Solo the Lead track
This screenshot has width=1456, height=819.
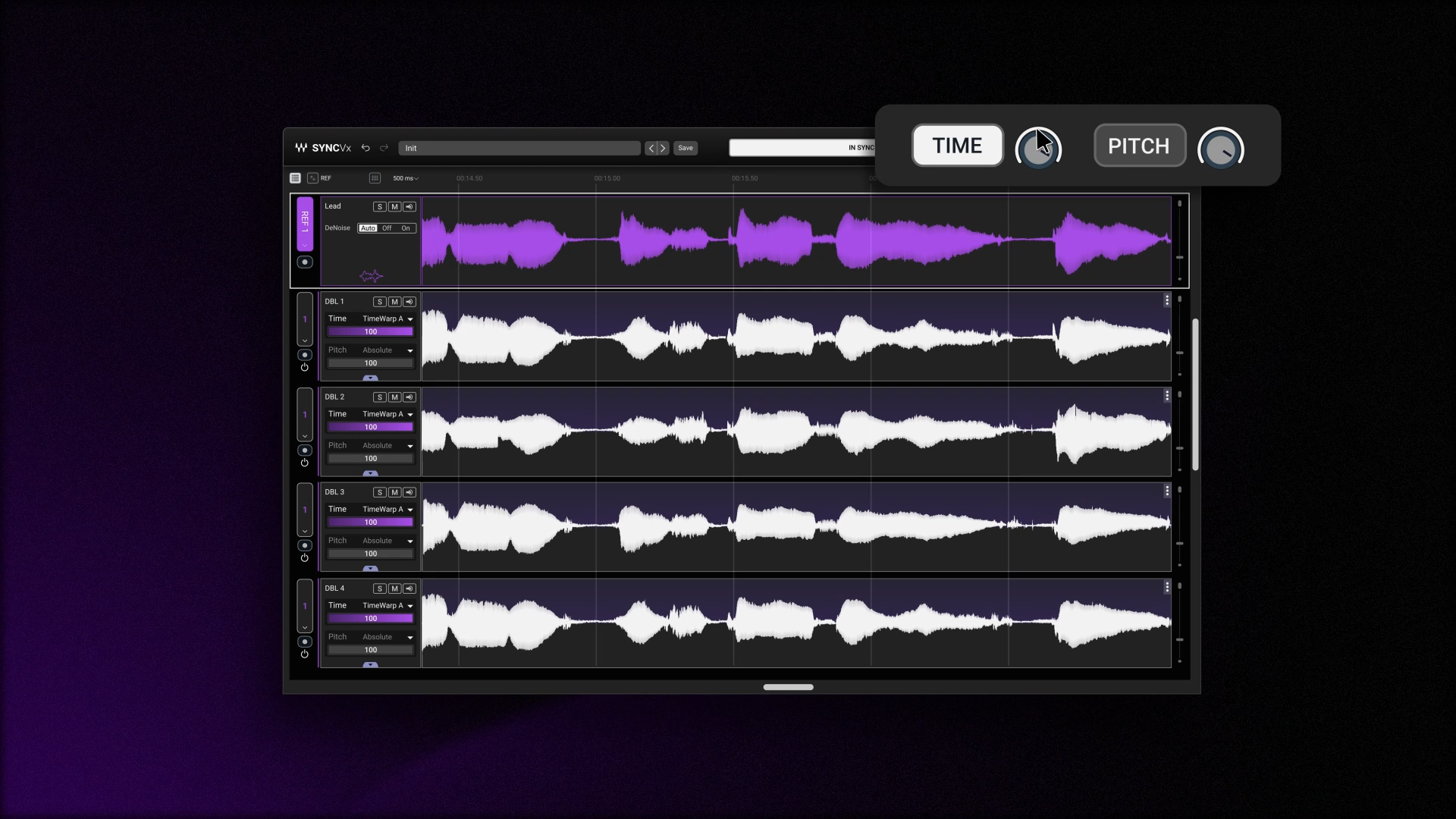pyautogui.click(x=380, y=206)
